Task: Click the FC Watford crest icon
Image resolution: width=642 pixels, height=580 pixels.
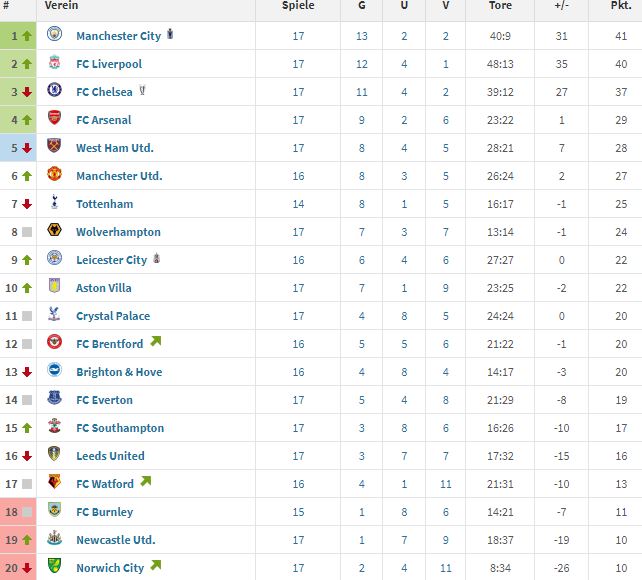Action: coord(54,481)
